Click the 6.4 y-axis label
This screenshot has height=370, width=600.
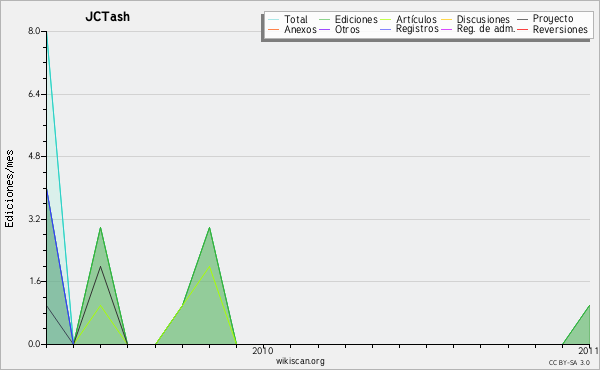click(x=34, y=94)
